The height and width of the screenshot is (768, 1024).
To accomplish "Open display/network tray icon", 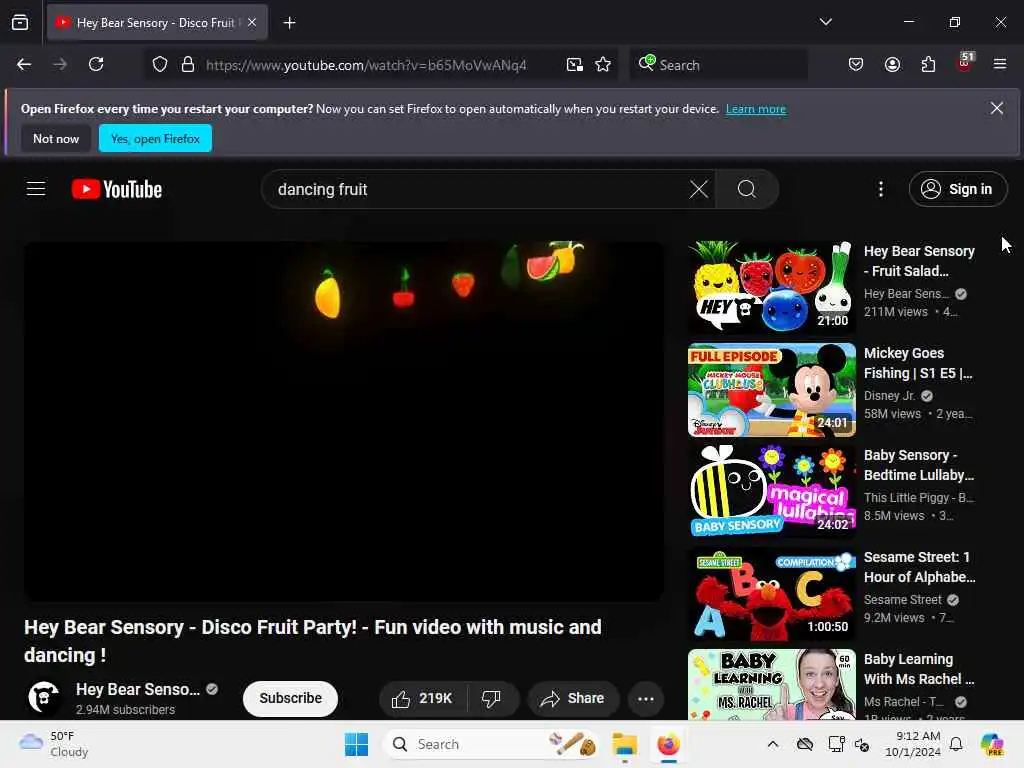I will click(836, 744).
